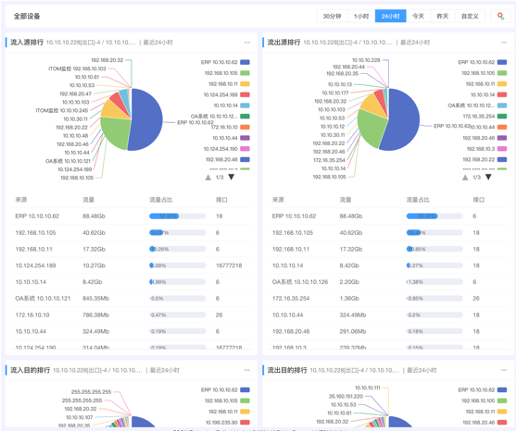Toggle 192.168.10.3 legend in 流出源排行
Viewport: 516px width, 432px height.
pyautogui.click(x=487, y=149)
